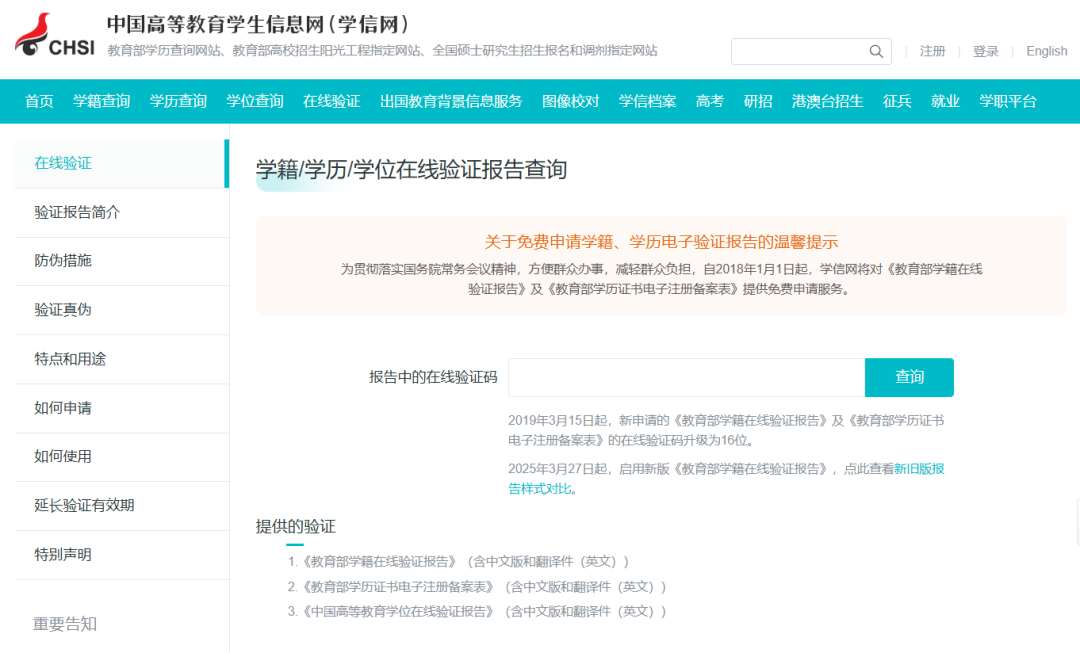Select 港澳台招生 in top navigation
The height and width of the screenshot is (653, 1080).
click(827, 101)
